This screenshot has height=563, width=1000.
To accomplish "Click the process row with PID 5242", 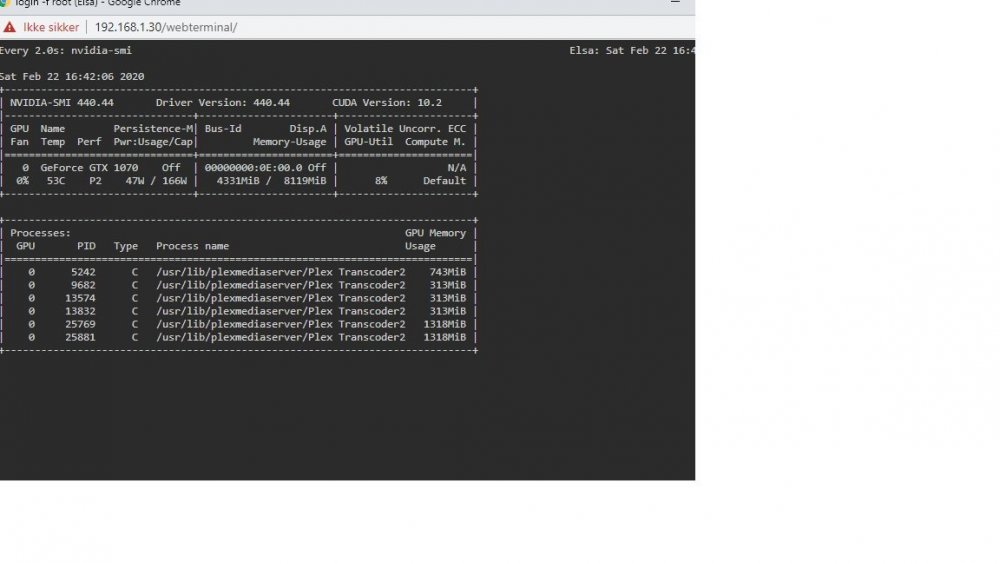I will pyautogui.click(x=239, y=272).
